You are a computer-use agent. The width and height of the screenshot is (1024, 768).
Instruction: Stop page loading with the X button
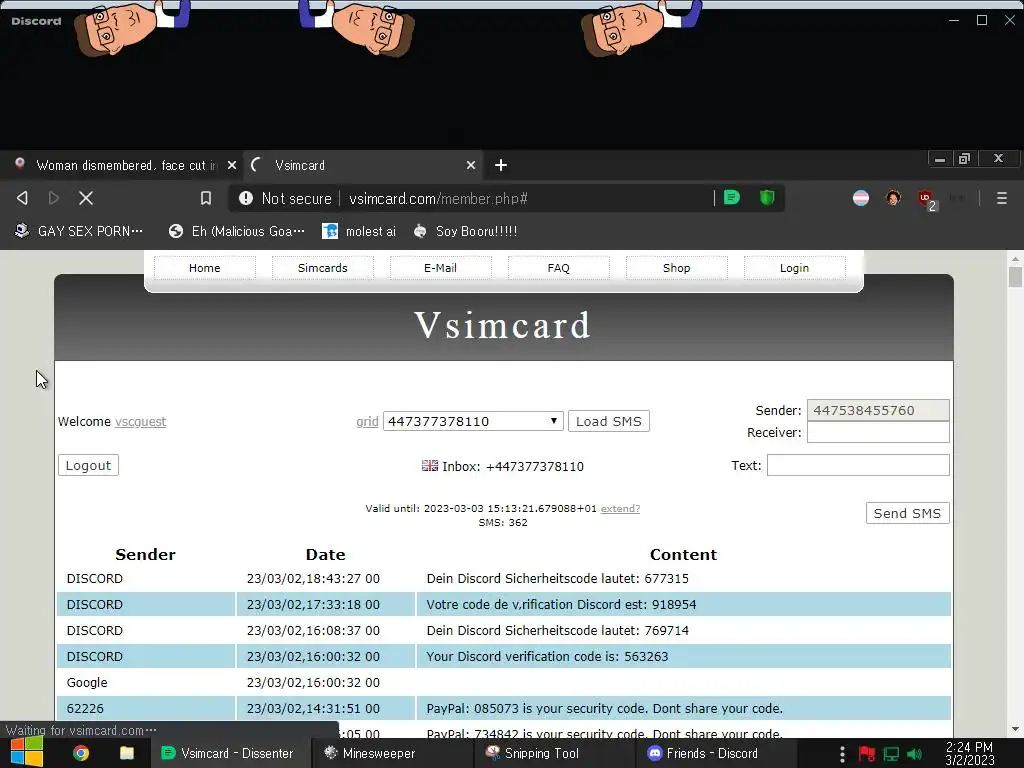click(86, 198)
